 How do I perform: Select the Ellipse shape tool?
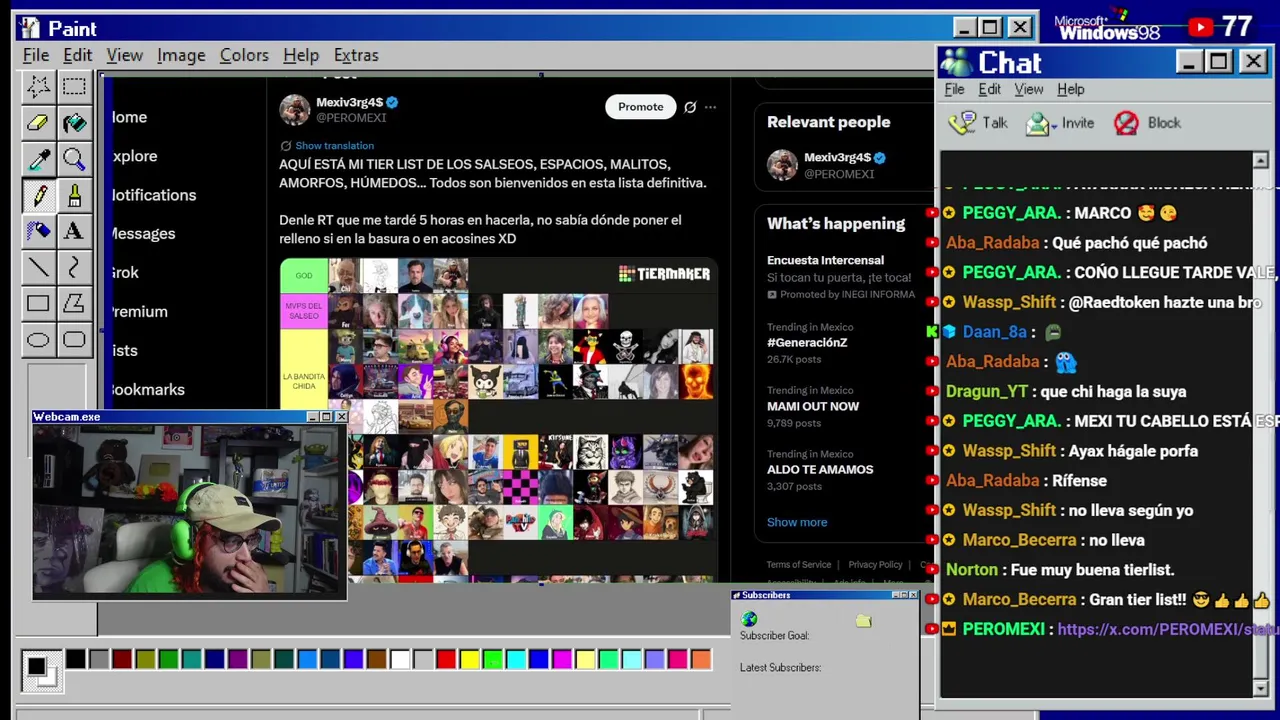(38, 340)
